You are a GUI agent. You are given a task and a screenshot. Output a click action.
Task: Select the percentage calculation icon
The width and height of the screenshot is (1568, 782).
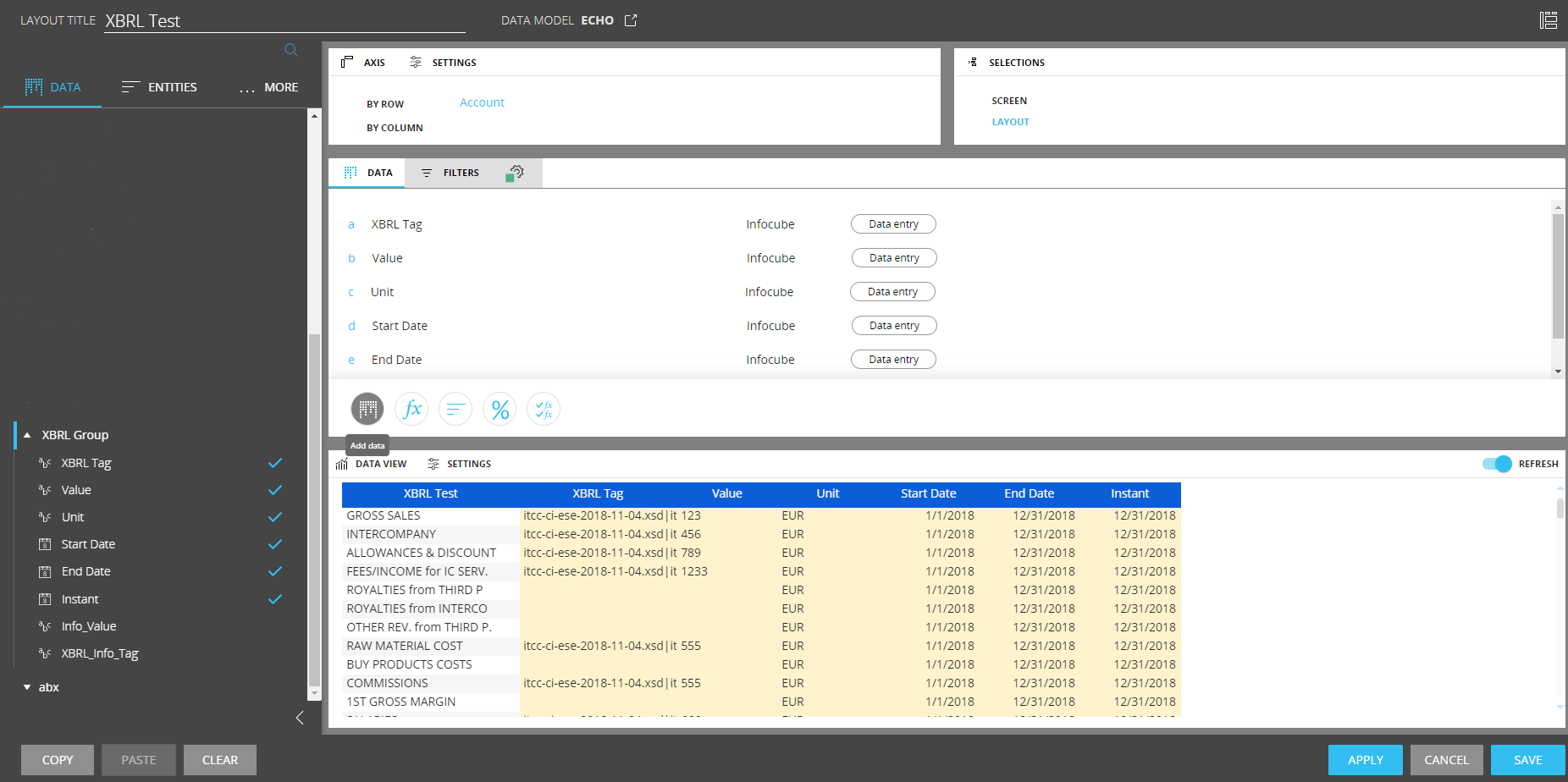click(499, 409)
